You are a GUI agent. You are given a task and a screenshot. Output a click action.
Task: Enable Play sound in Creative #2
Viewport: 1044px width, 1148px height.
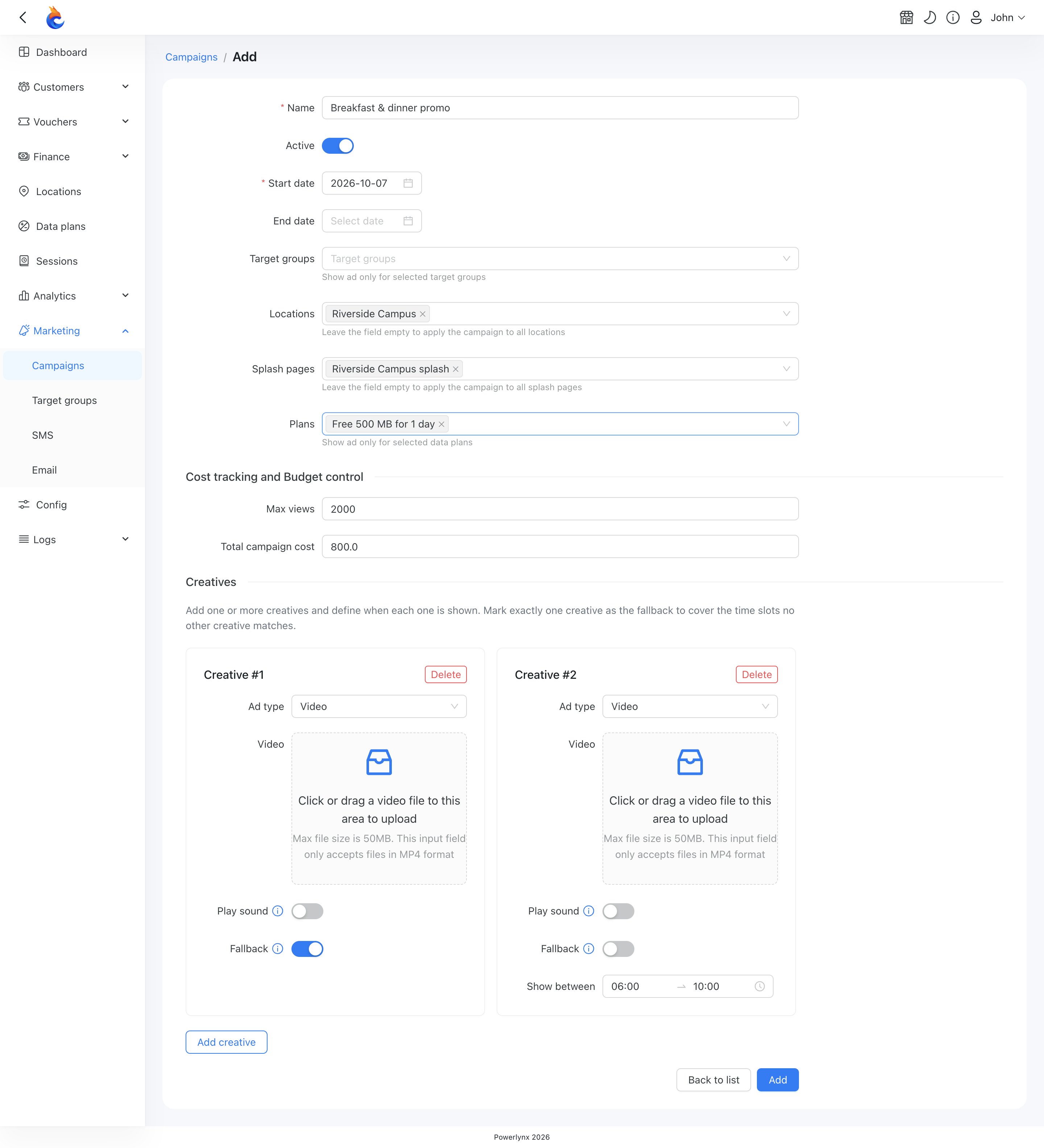pyautogui.click(x=618, y=911)
